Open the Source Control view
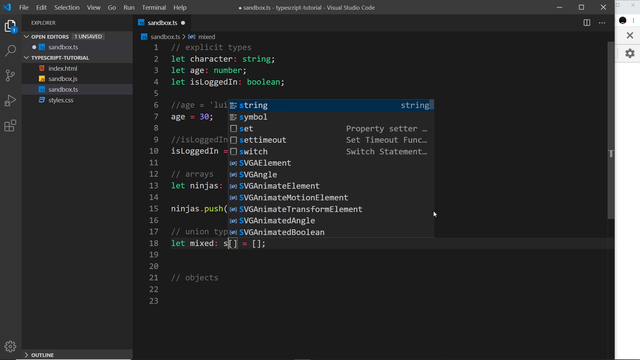Screen dimensions: 640x360 point(10,76)
